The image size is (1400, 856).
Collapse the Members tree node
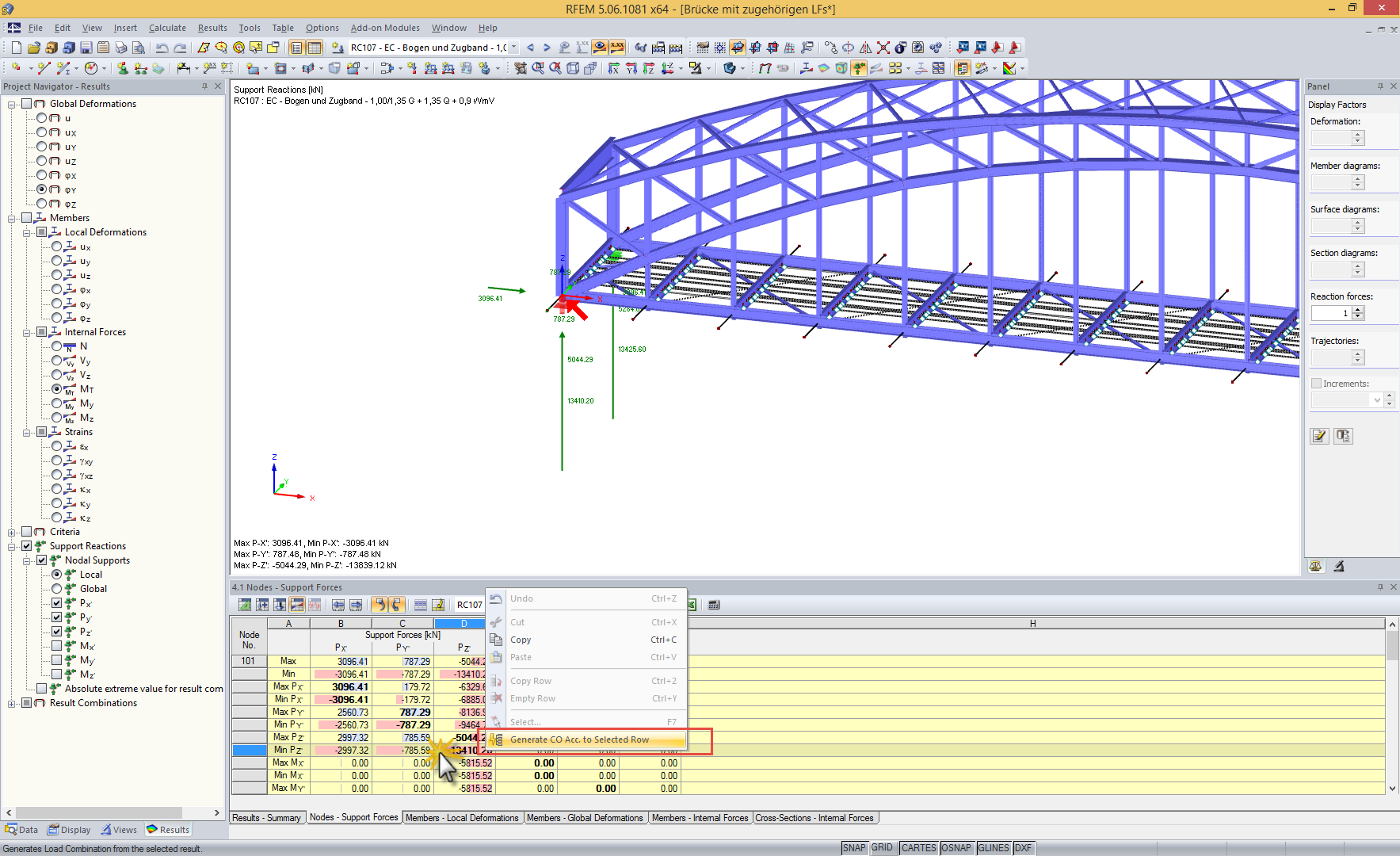coord(12,218)
